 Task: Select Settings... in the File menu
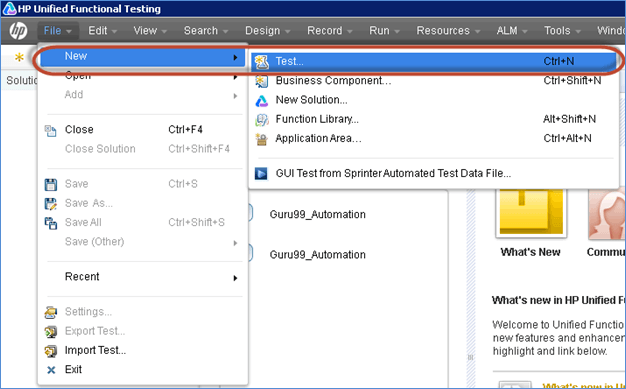click(143, 312)
